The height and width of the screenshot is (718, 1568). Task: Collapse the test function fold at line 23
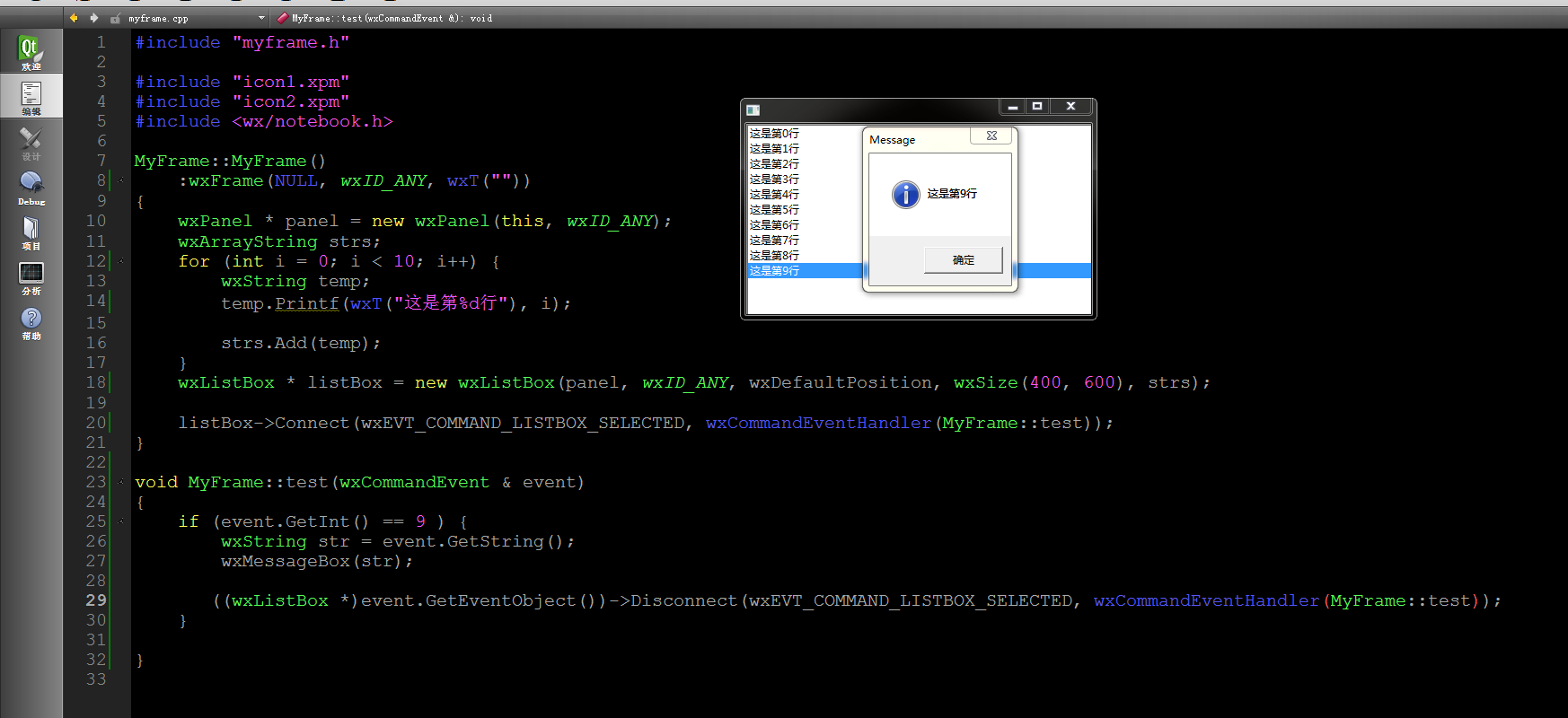(x=121, y=482)
